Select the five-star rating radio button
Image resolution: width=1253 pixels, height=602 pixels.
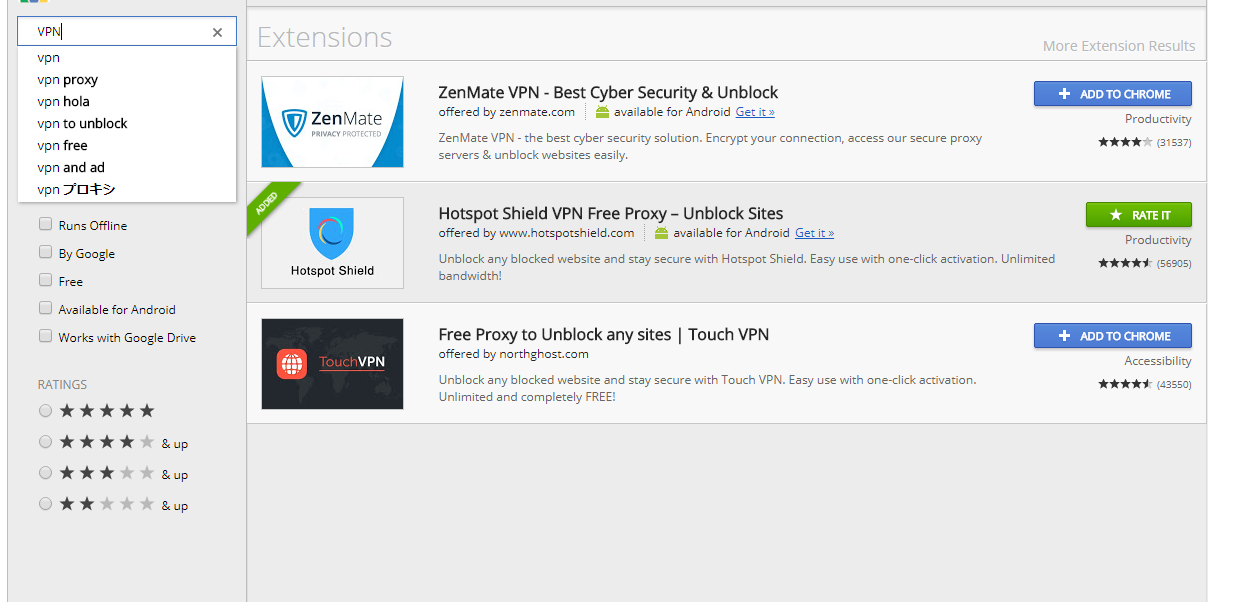(45, 411)
